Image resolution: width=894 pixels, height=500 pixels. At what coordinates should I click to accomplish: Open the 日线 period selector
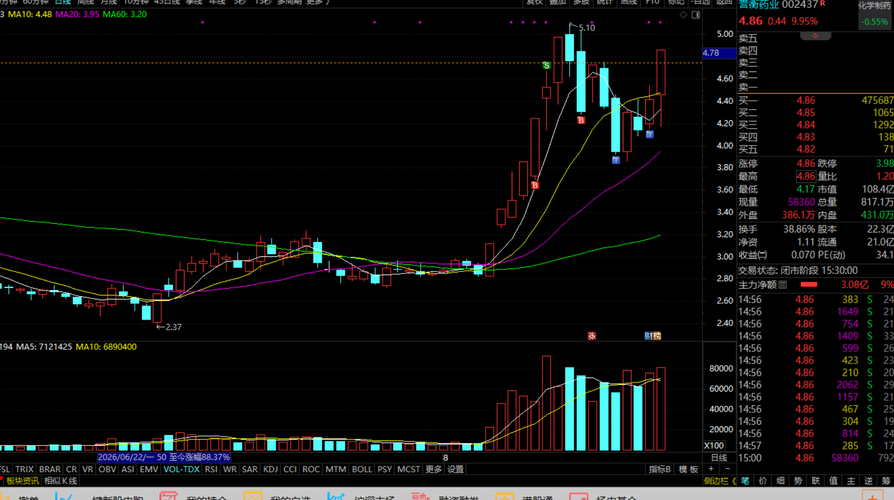[719, 458]
